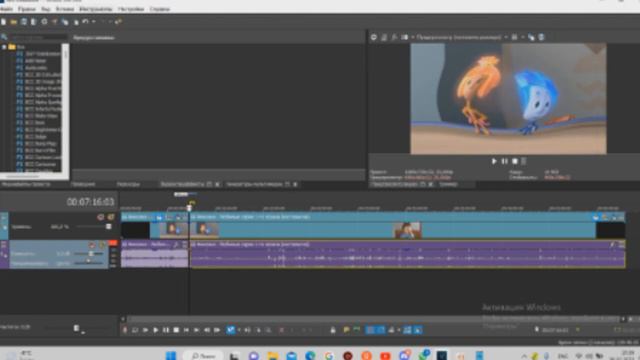
Task: Click the timeline horizontal scrollbar
Action: point(373,319)
